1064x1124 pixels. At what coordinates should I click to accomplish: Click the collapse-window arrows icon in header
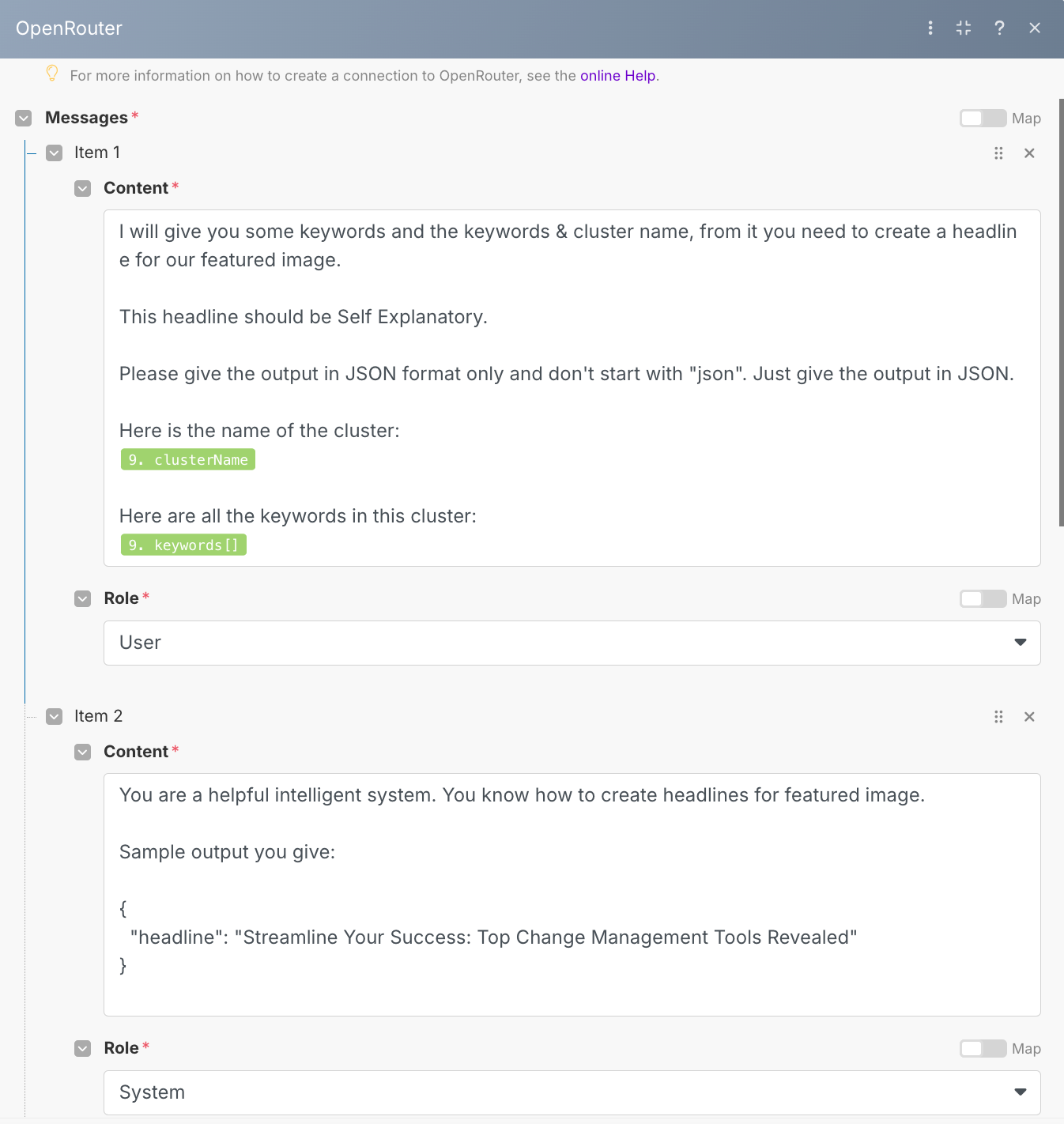click(x=964, y=28)
